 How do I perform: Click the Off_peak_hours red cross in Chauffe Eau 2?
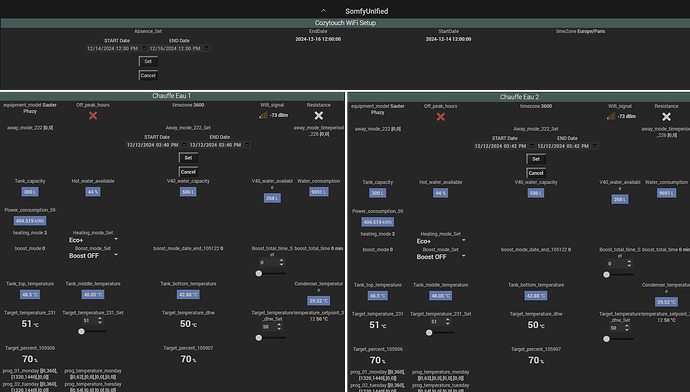click(x=440, y=117)
